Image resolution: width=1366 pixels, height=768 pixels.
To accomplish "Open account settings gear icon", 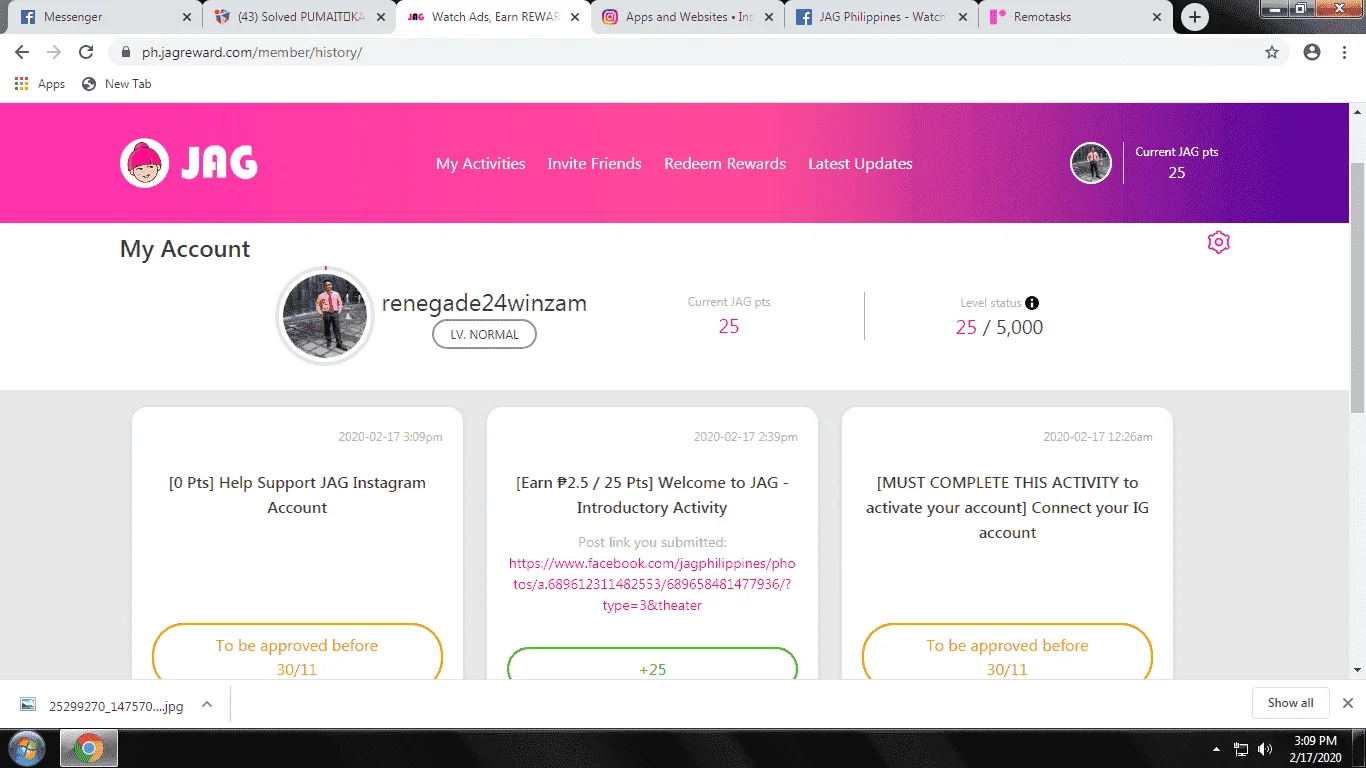I will coord(1218,242).
